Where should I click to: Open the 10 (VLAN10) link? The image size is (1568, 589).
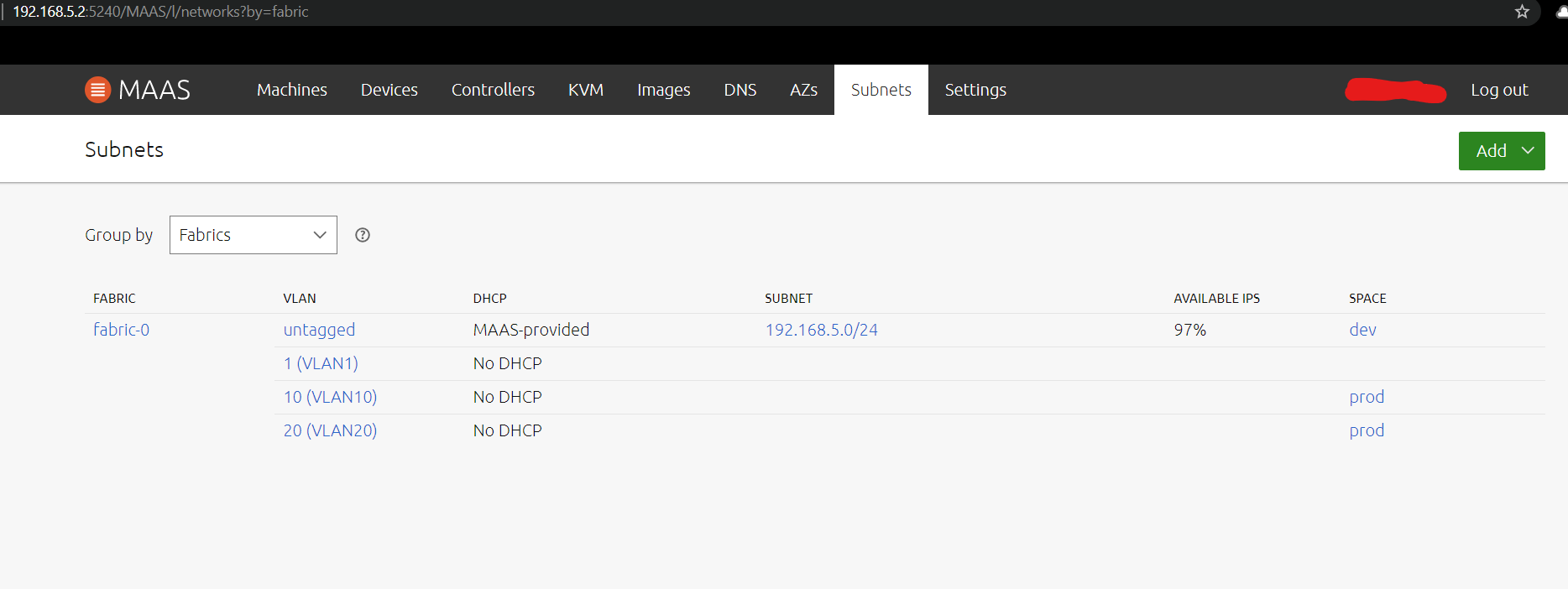[330, 397]
